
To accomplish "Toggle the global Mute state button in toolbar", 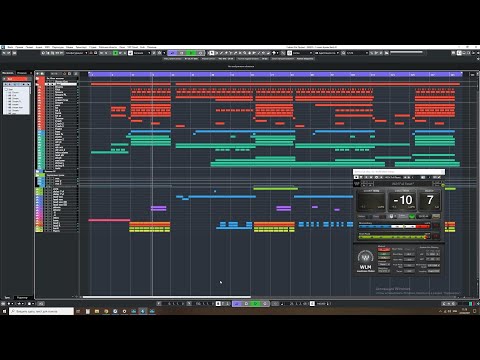I will [x=101, y=53].
